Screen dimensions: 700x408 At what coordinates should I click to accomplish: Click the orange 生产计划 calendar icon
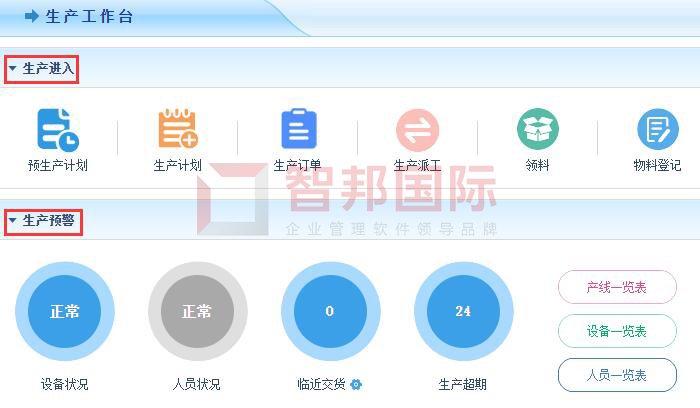point(178,130)
